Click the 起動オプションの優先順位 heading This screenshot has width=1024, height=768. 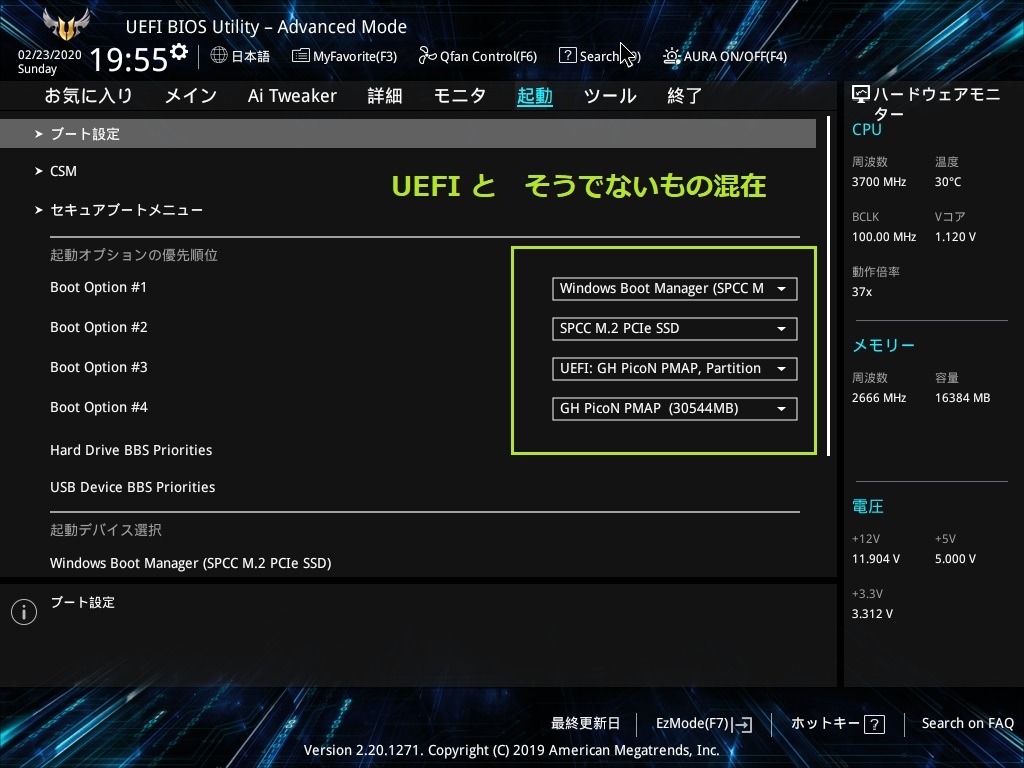[x=134, y=255]
